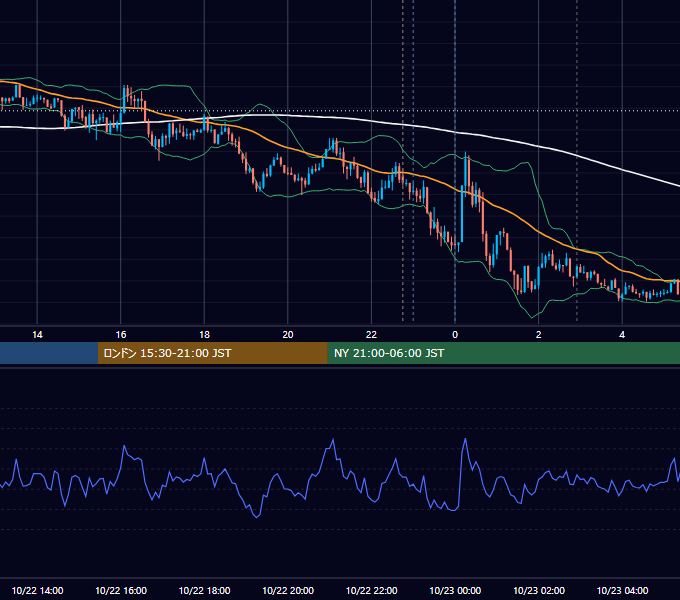Click the hour label 14 on time axis

click(x=37, y=335)
